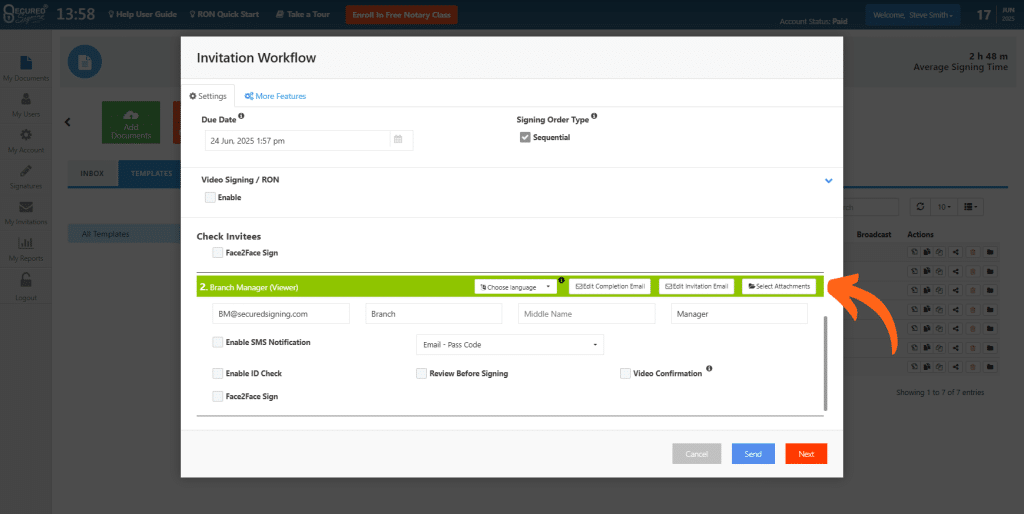Refresh the templates list behind the dialog
Image resolution: width=1024 pixels, height=514 pixels.
point(920,207)
